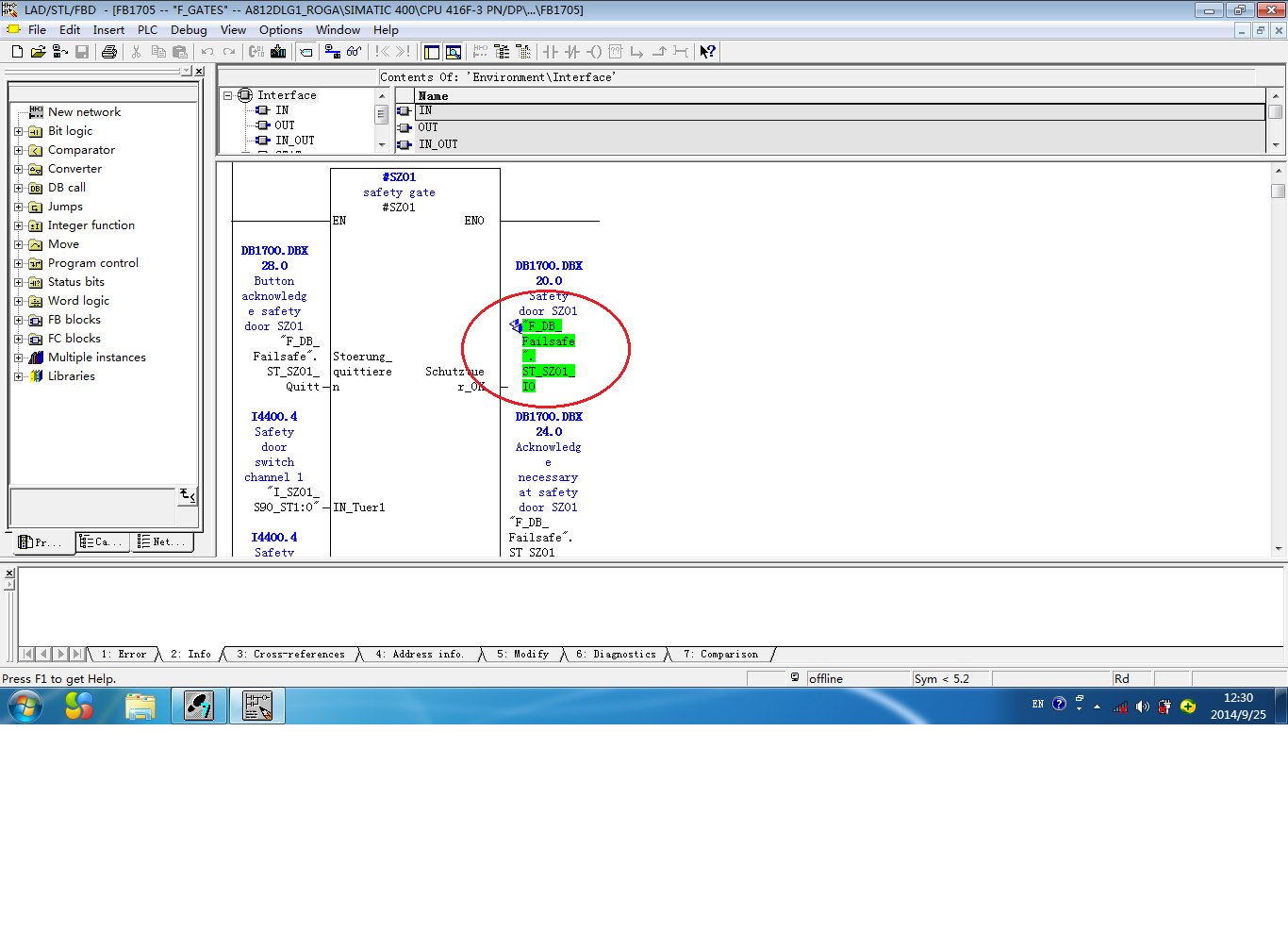
Task: Toggle the overview panel toolbar button
Action: (x=432, y=52)
